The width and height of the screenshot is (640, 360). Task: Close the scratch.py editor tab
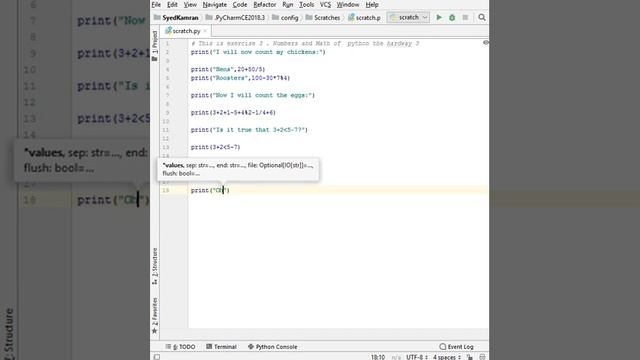205,31
